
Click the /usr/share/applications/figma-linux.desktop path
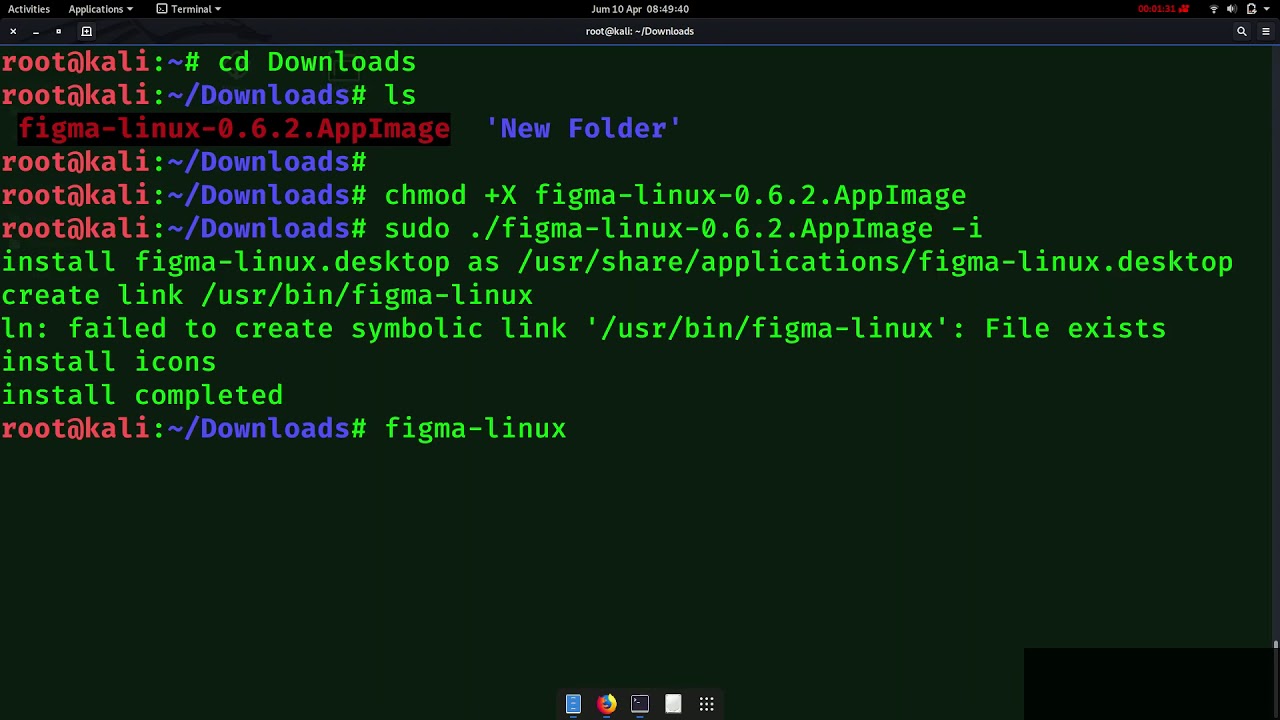click(x=875, y=262)
